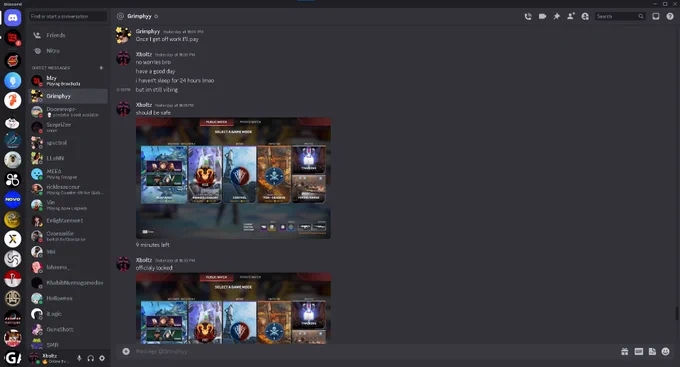This screenshot has width=680, height=367.
Task: Open DM with SurpriZee
Action: [x=68, y=127]
